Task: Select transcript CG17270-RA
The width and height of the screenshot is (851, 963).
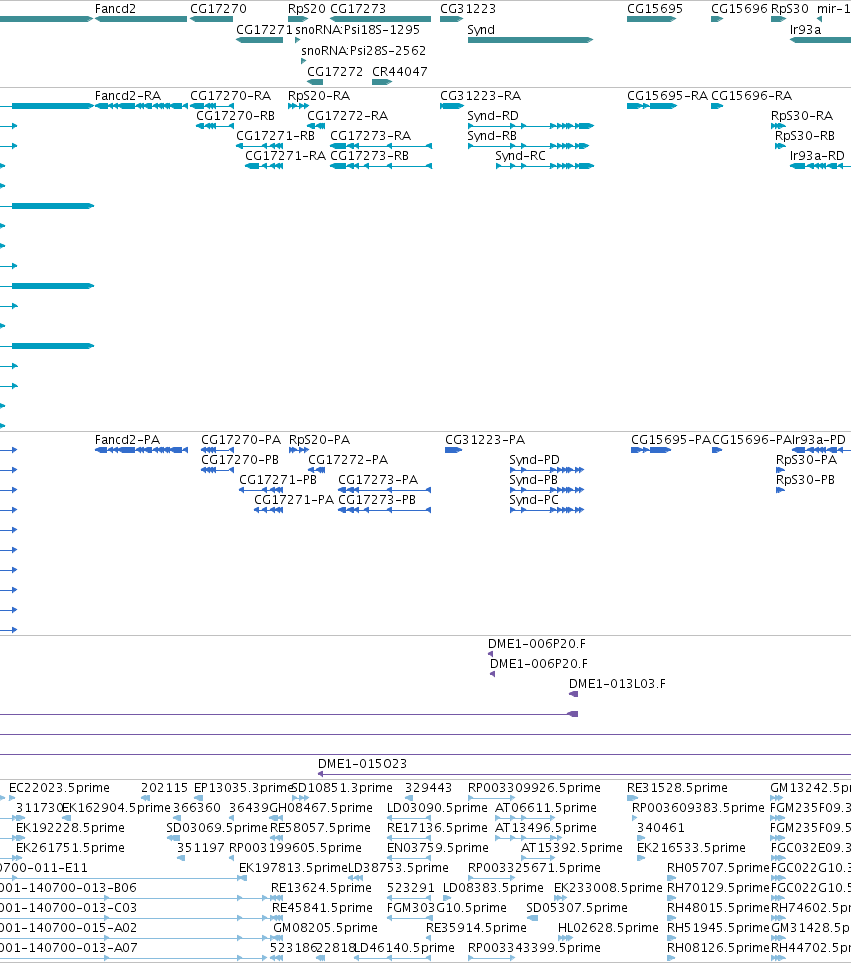Action: 230,96
